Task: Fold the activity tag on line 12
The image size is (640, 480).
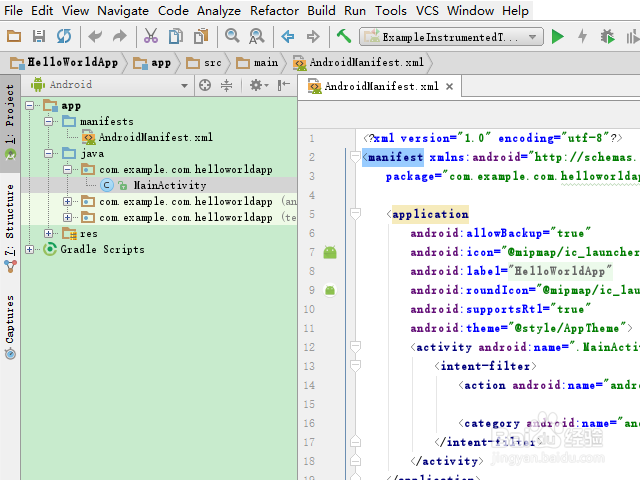Action: click(355, 347)
